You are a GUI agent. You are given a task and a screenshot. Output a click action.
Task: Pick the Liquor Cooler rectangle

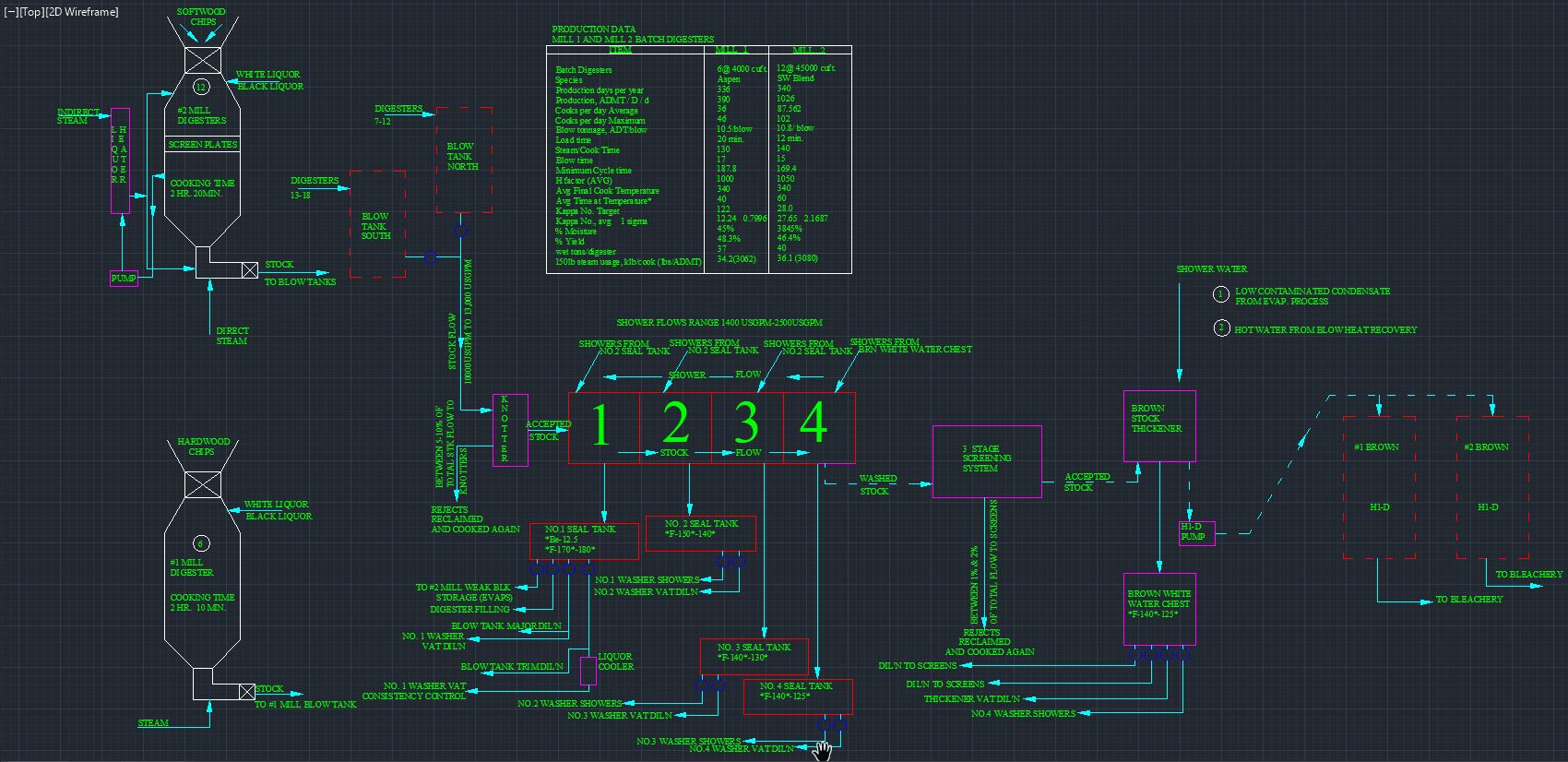coord(588,671)
